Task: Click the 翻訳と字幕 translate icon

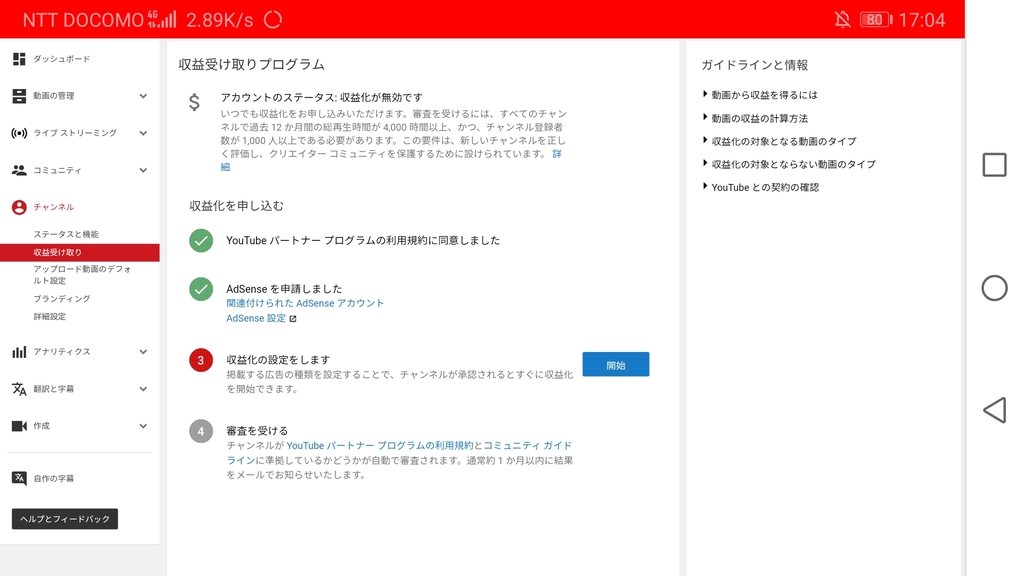Action: (19, 389)
